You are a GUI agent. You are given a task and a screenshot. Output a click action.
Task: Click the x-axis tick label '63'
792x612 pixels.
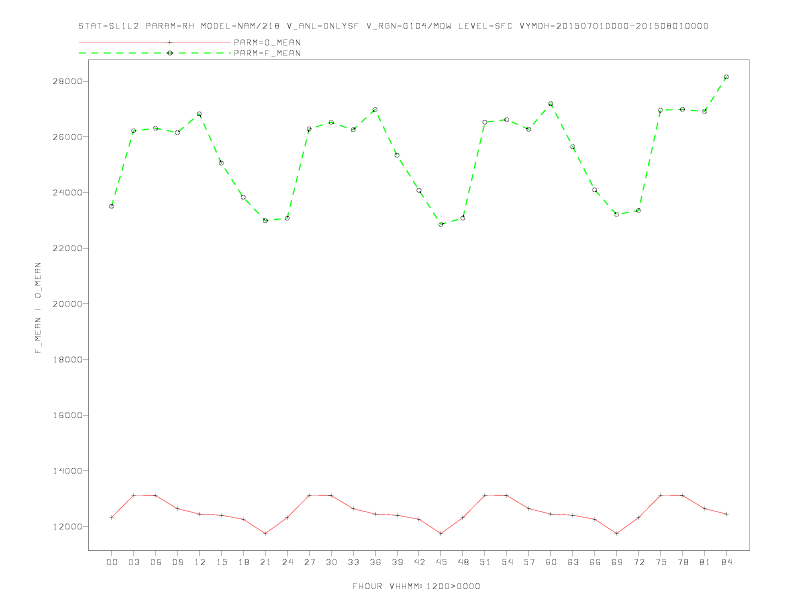click(573, 562)
